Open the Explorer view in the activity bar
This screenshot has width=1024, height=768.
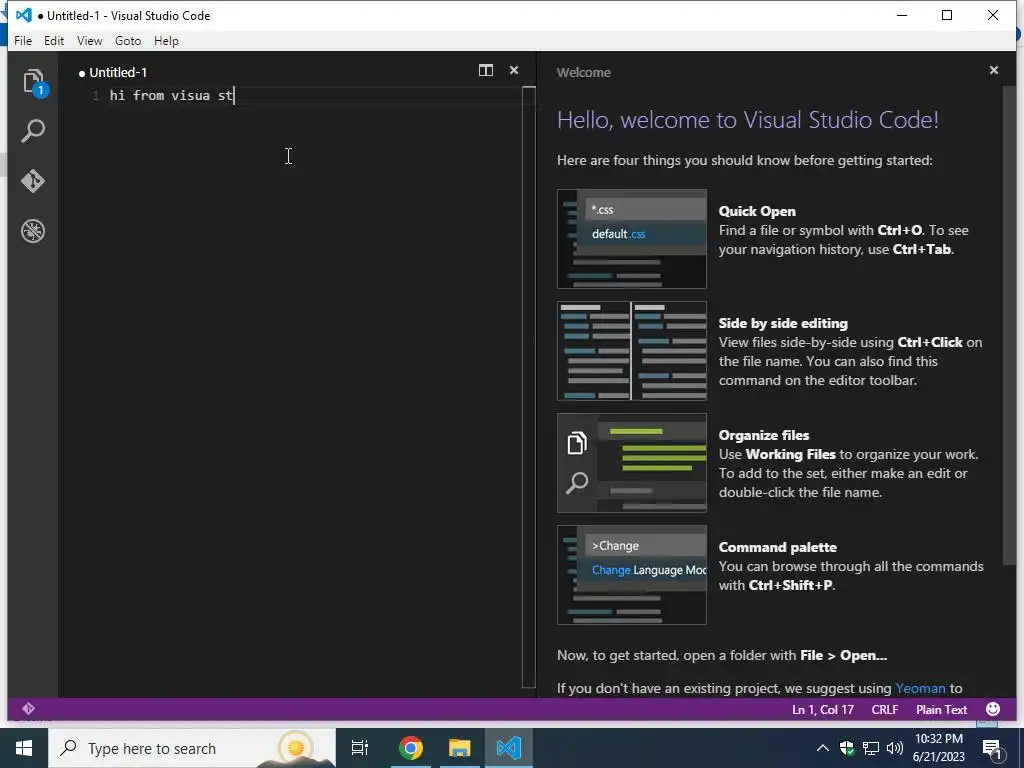click(33, 83)
